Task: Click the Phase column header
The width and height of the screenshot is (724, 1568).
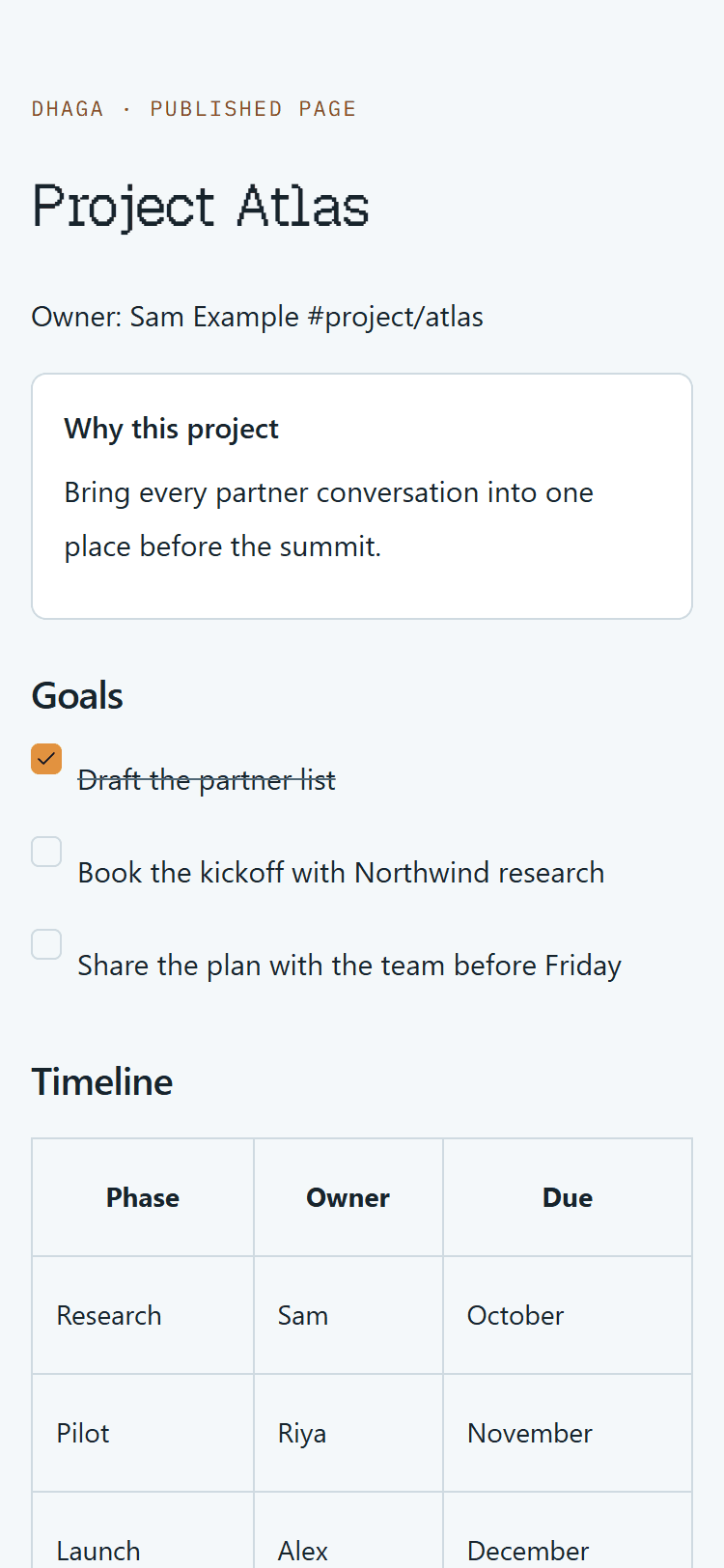Action: [143, 1197]
